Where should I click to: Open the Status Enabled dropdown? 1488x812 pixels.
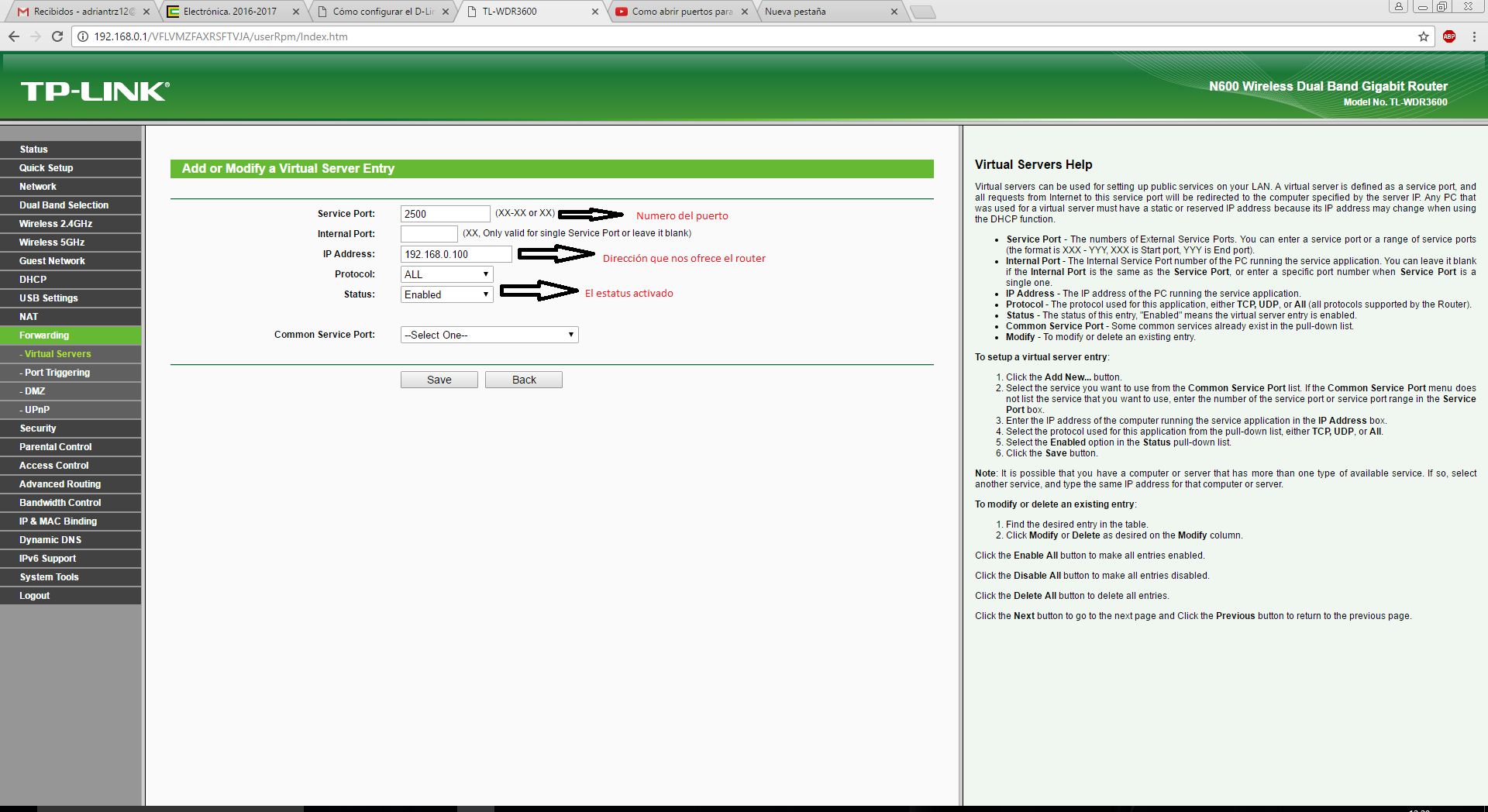446,294
